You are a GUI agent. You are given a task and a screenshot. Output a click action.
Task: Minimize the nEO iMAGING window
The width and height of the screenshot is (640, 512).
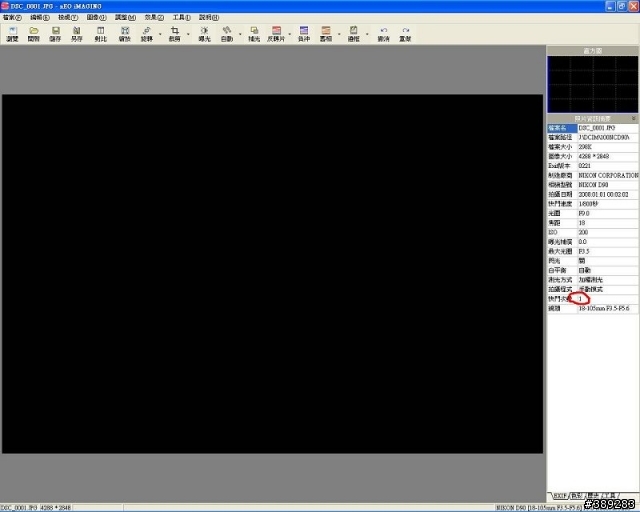coord(610,6)
